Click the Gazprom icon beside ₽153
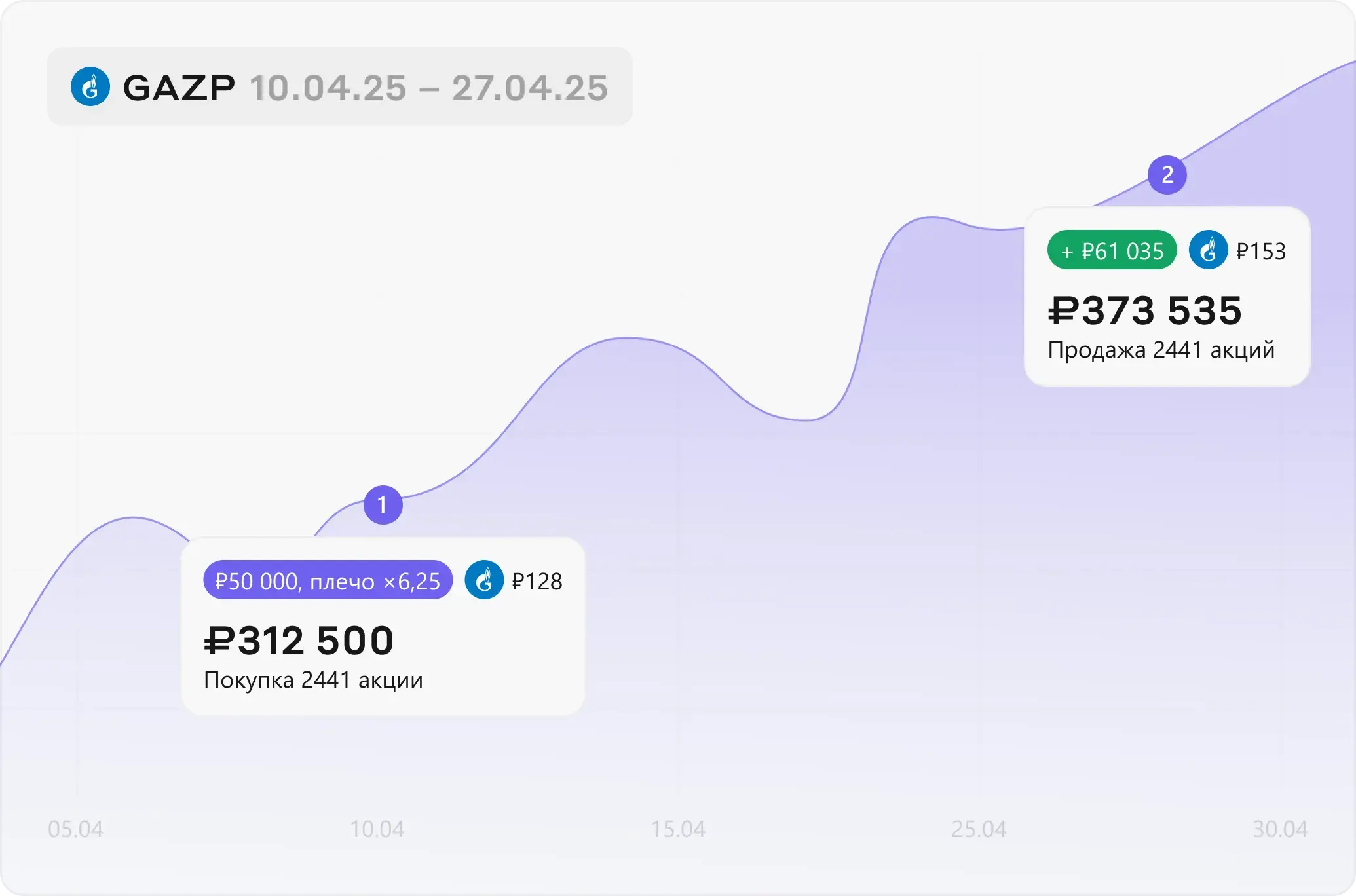 [1208, 250]
